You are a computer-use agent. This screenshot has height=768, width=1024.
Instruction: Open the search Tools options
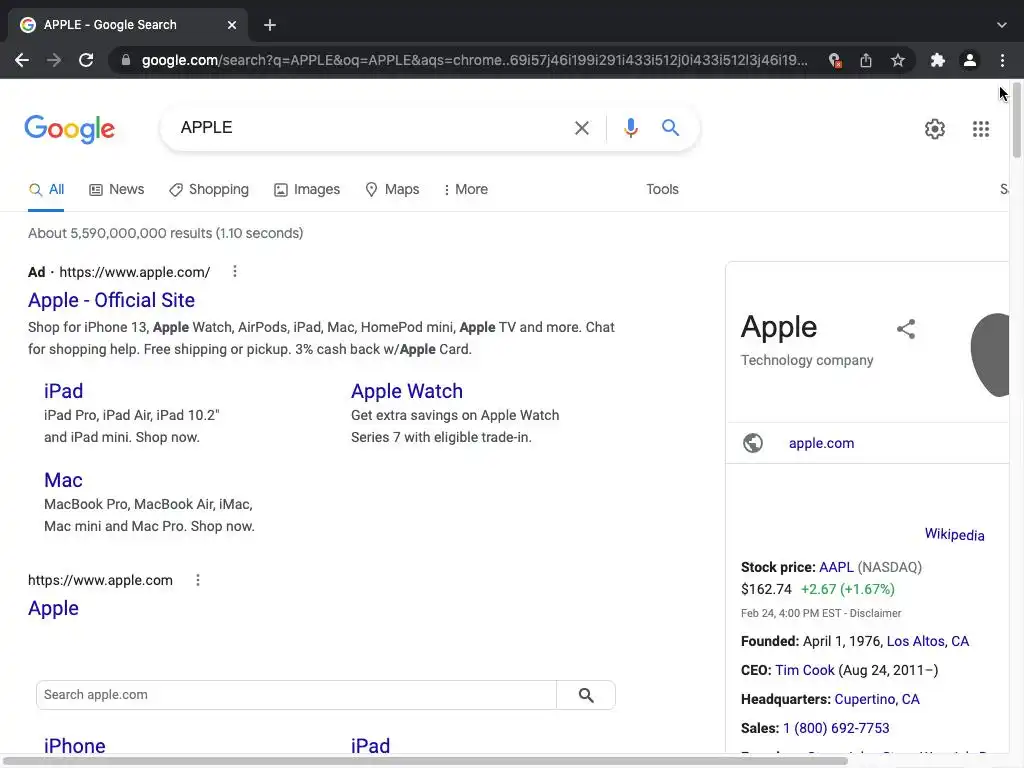point(662,189)
